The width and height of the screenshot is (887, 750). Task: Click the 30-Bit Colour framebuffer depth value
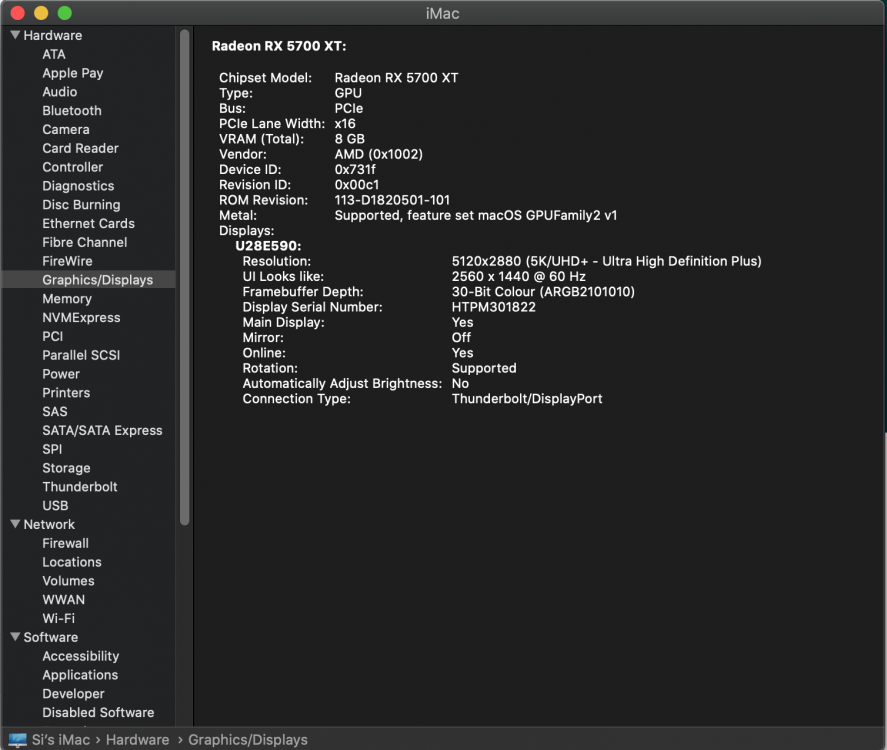543,292
